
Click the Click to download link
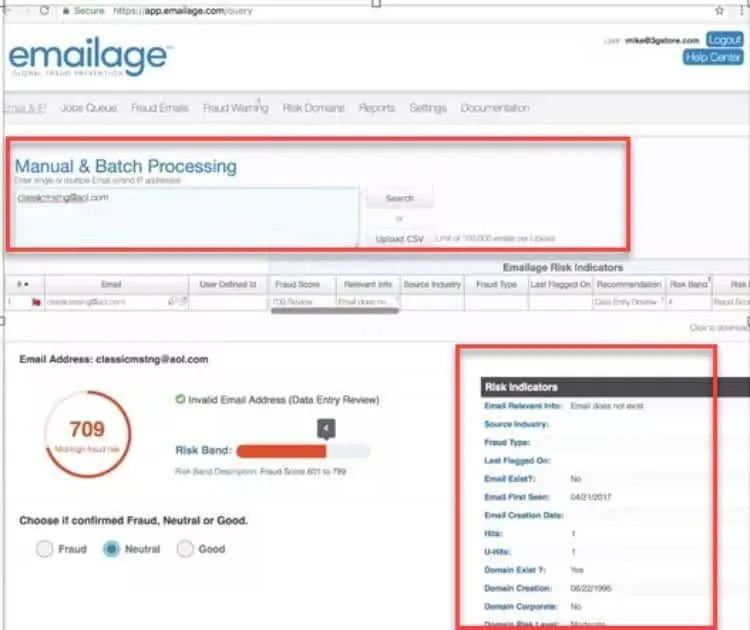pos(719,328)
